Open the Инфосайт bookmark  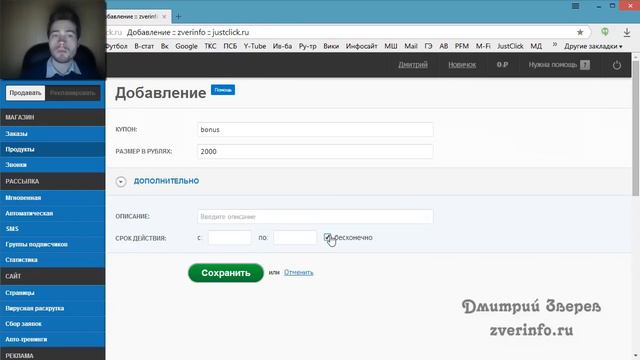coord(361,46)
